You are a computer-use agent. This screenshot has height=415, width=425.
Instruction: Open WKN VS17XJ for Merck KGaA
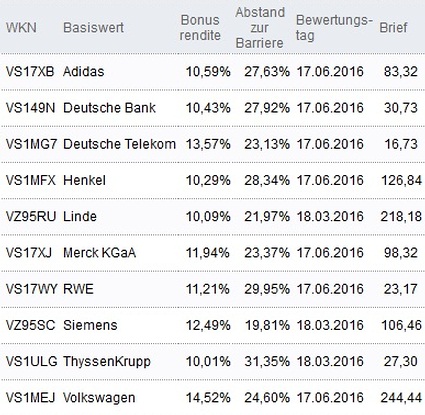(29, 253)
